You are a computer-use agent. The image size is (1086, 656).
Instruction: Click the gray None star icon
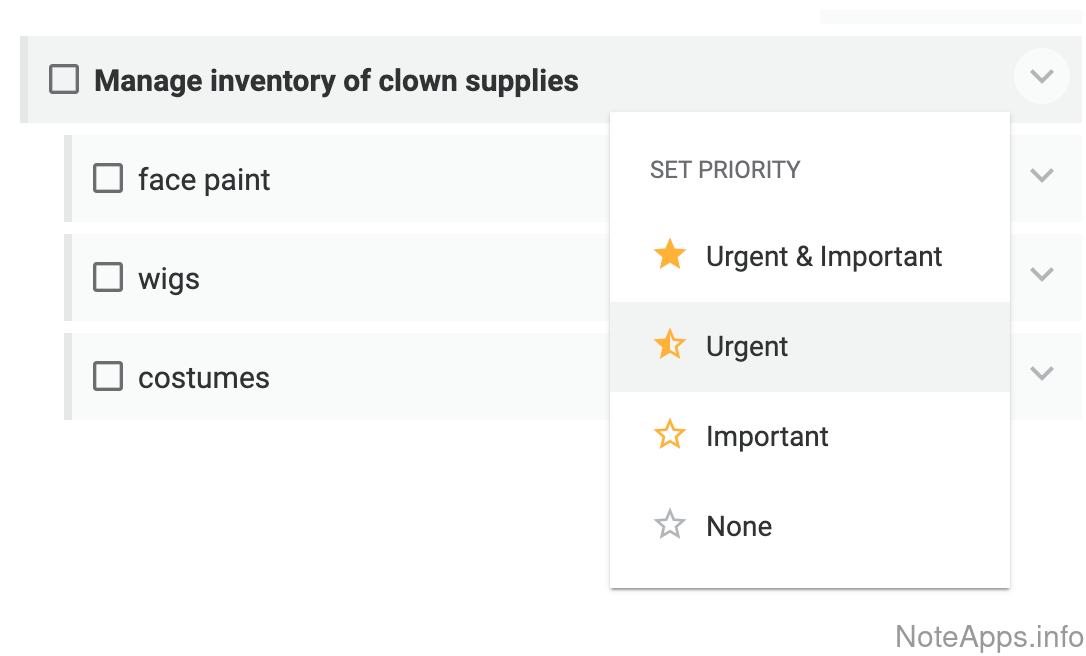tap(669, 525)
